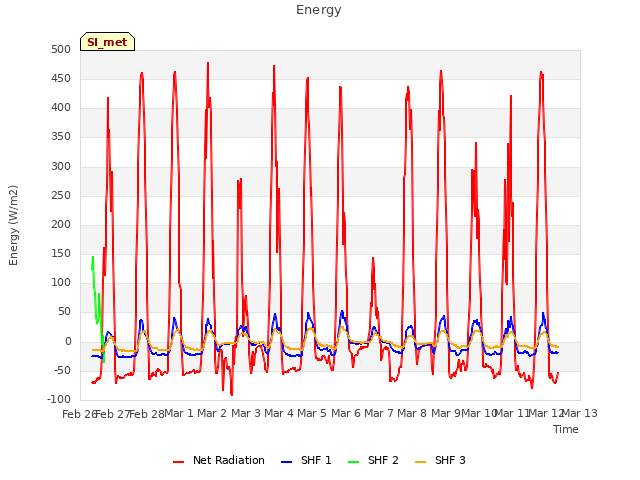
Task: Click the Mar 4 date tick label
Action: (x=279, y=413)
